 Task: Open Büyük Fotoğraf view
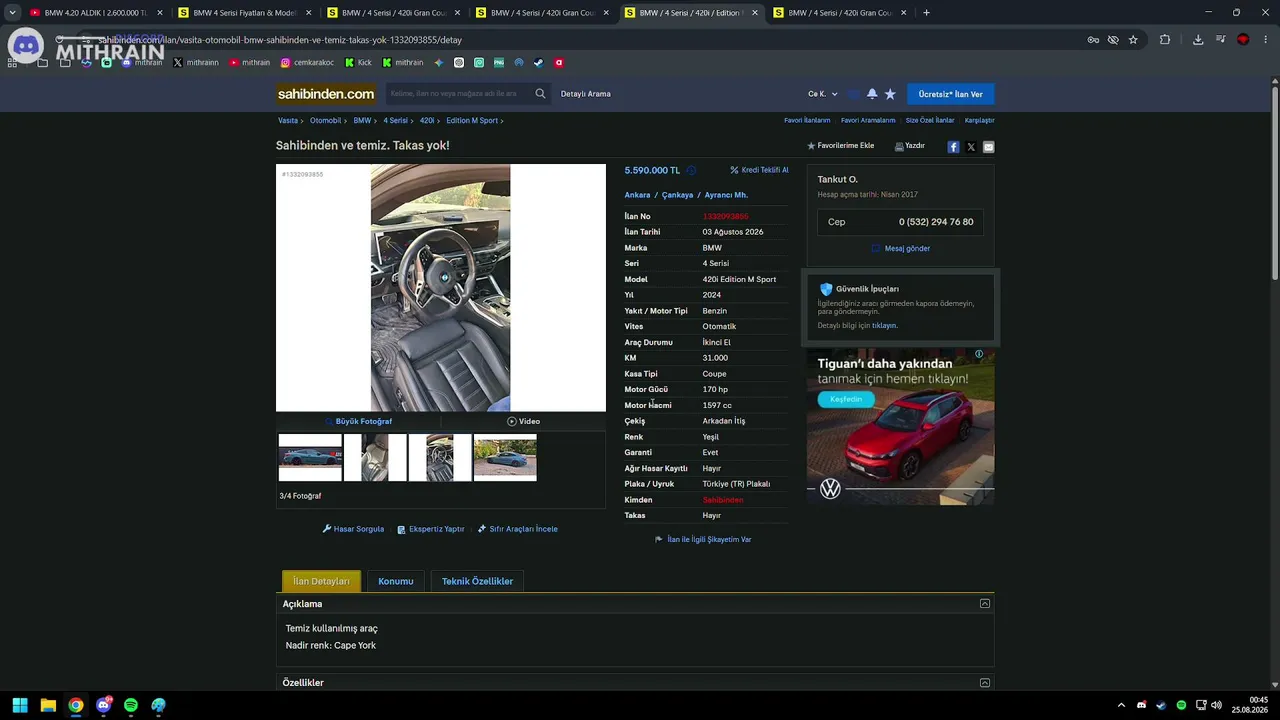[x=359, y=422]
